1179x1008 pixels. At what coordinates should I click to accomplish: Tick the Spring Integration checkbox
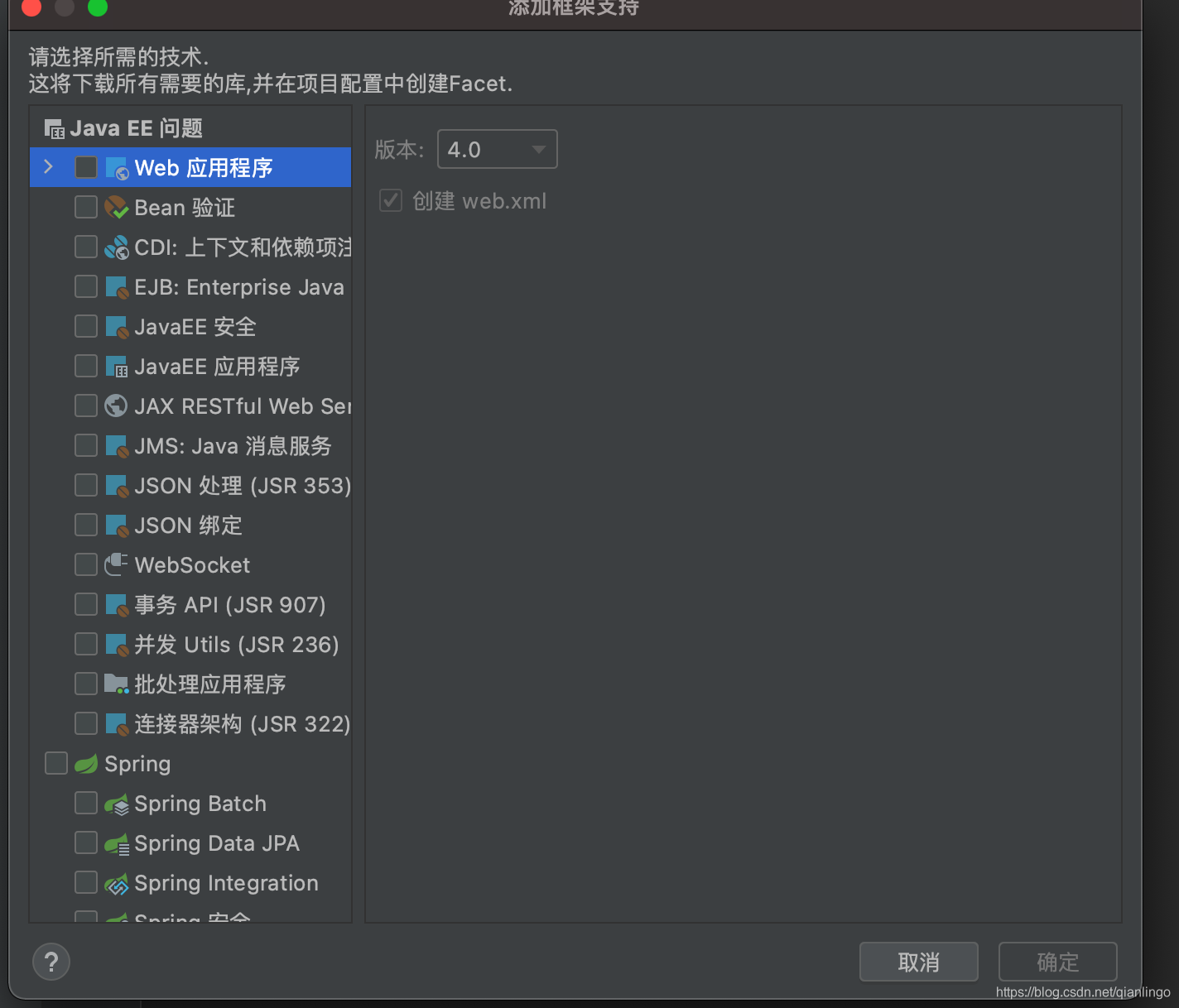click(86, 883)
